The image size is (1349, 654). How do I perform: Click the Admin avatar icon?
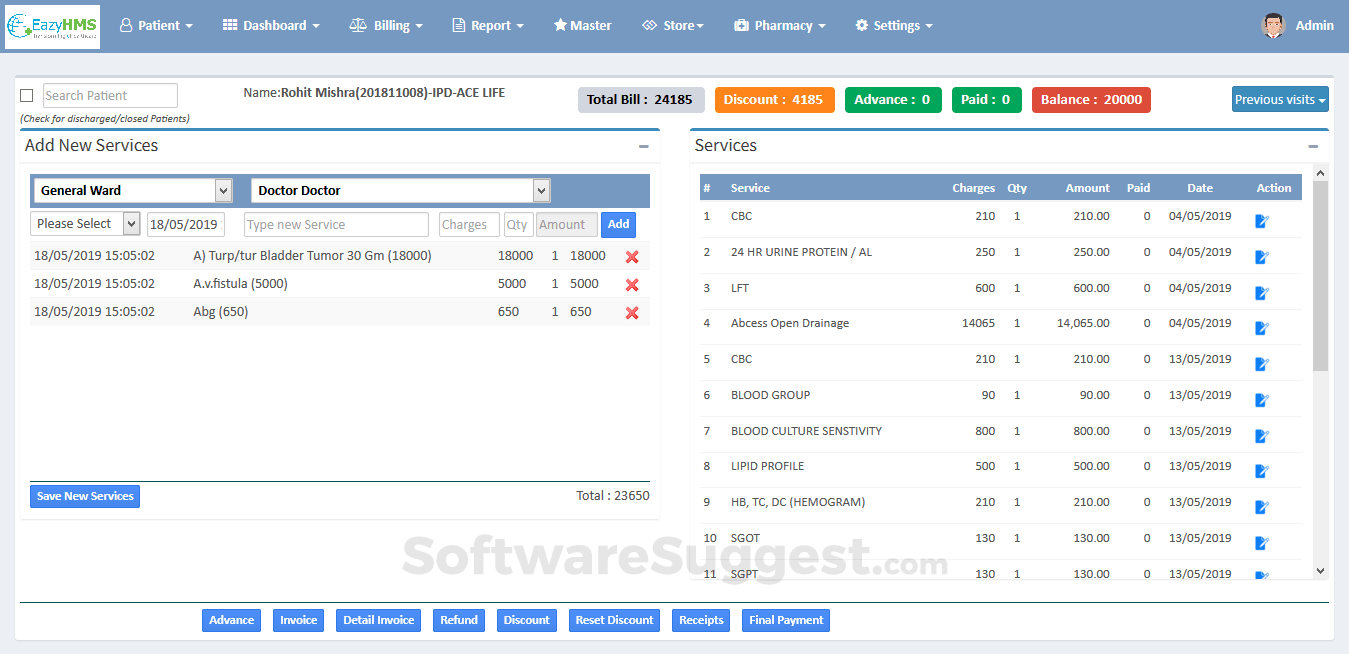click(1272, 26)
